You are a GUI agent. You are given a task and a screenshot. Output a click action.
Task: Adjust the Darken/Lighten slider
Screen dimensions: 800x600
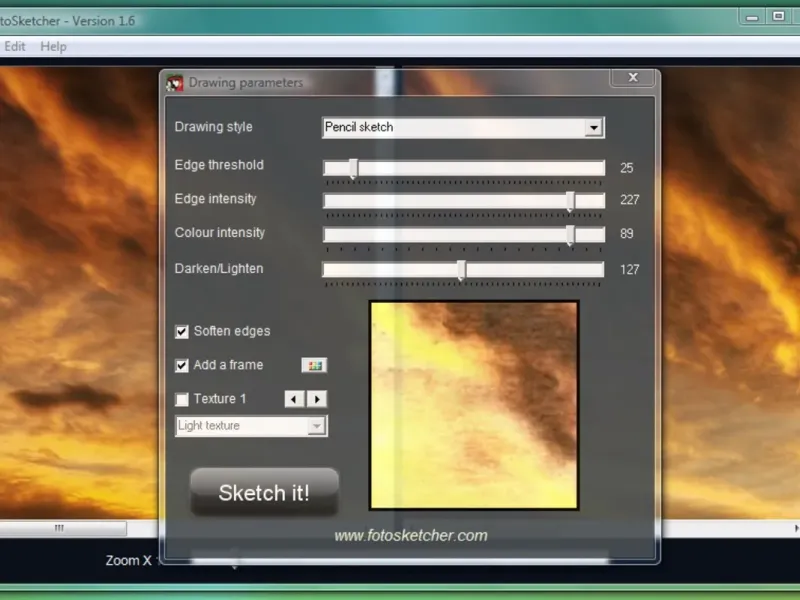[x=463, y=269]
